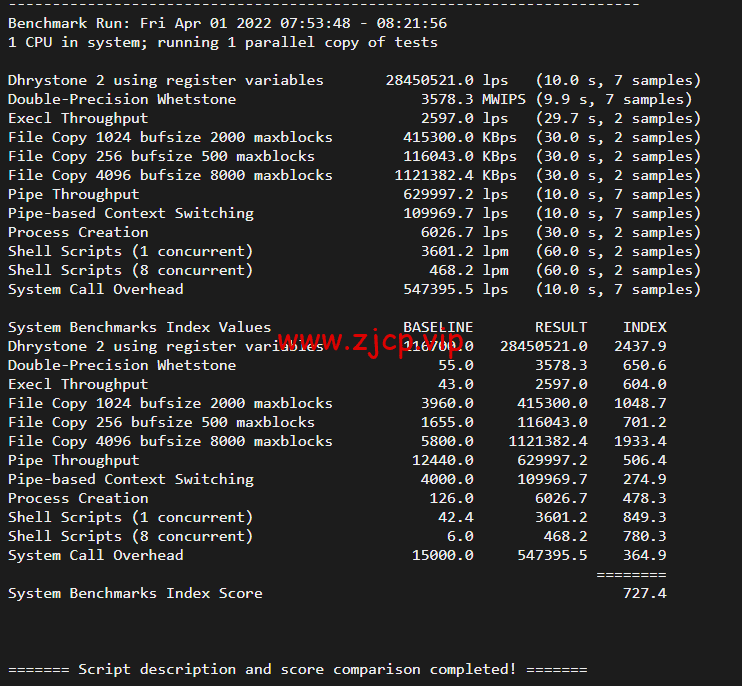
Task: Click Dhrystone index value 2437.9
Action: tap(640, 346)
